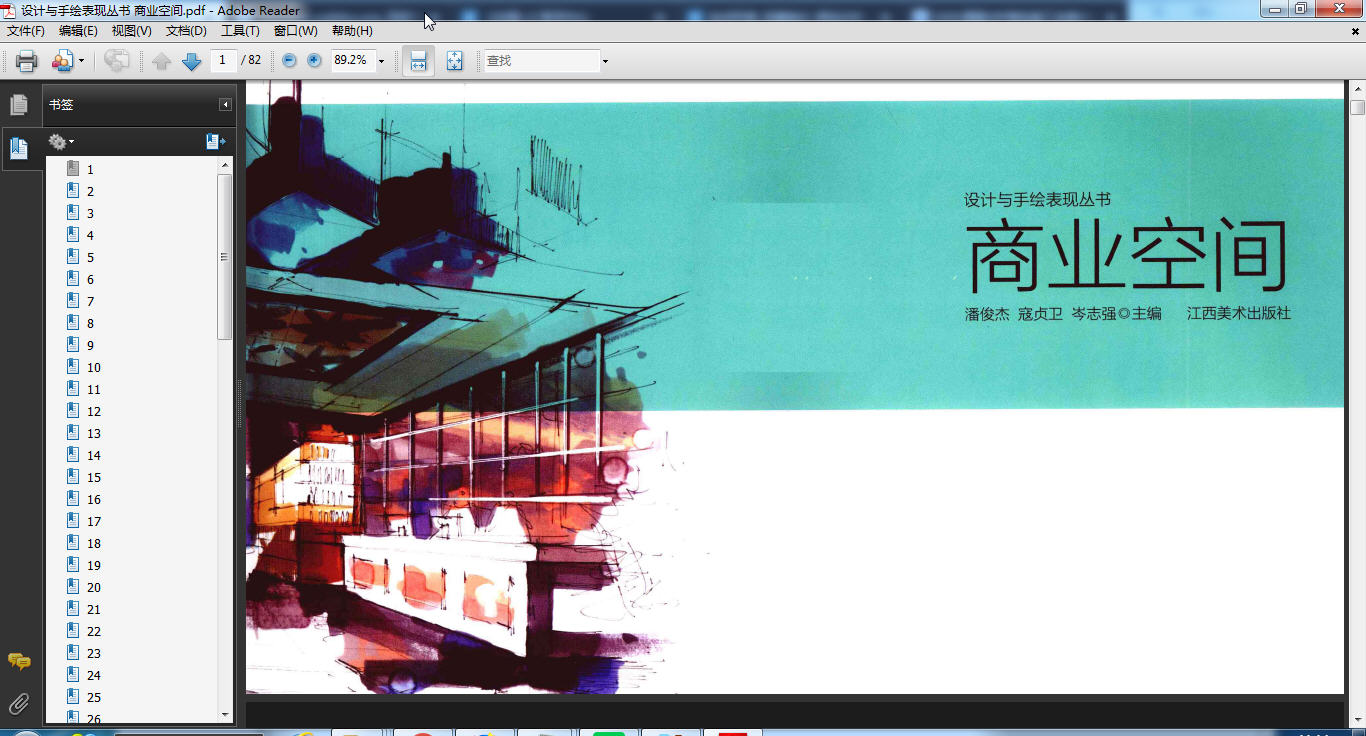Screen dimensions: 1366x736
Task: Click the 查找 search box
Action: point(541,61)
